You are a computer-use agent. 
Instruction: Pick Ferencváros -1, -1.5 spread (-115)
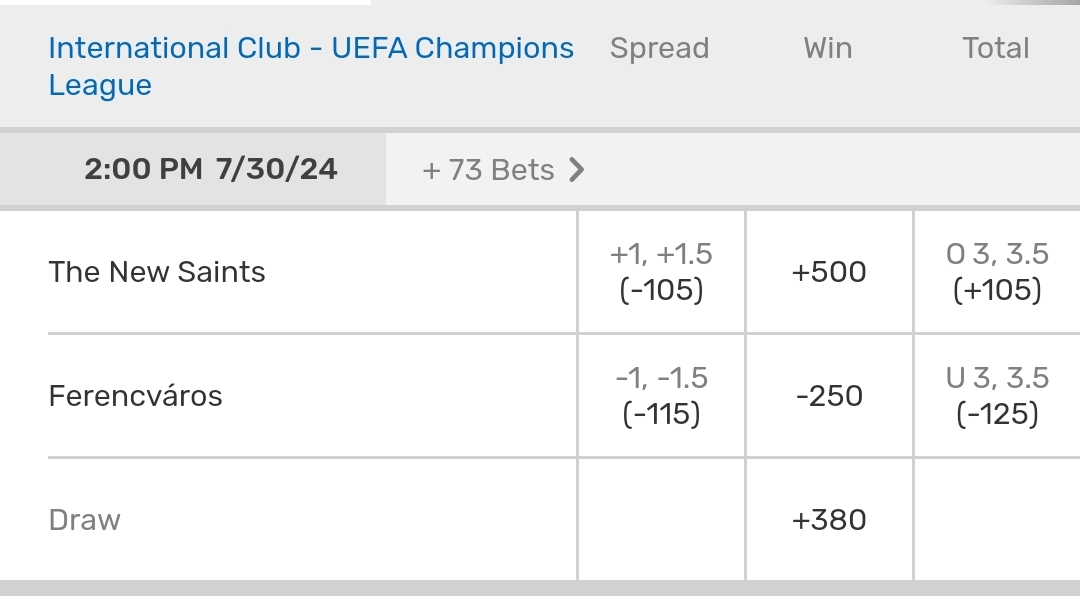661,396
